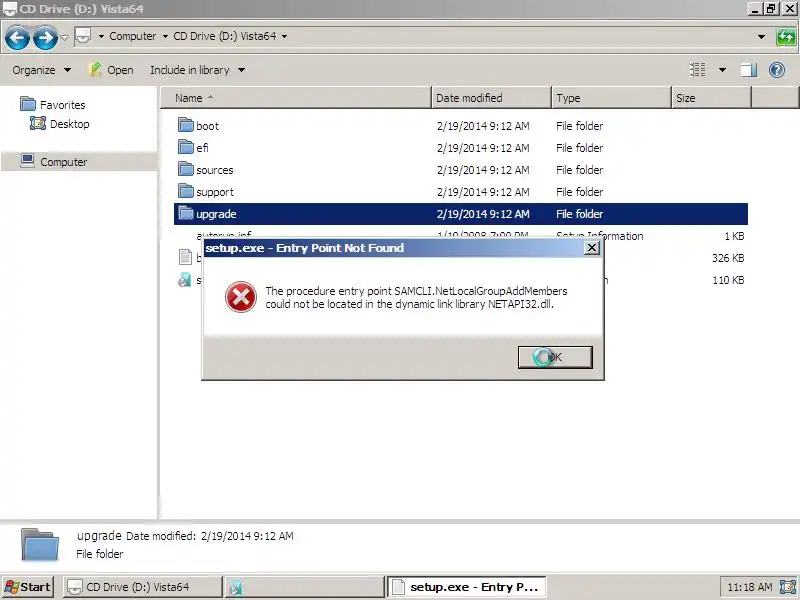Switch to setup.exe - Entry P... taskbar button
This screenshot has width=800, height=600.
467,587
